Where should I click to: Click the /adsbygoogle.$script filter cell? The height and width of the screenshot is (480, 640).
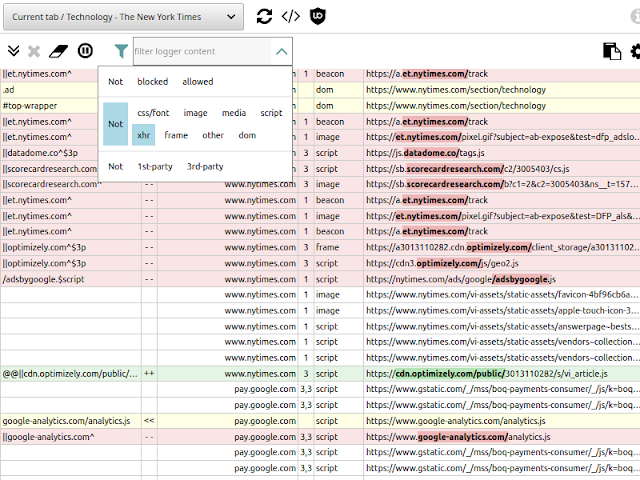coord(71,280)
